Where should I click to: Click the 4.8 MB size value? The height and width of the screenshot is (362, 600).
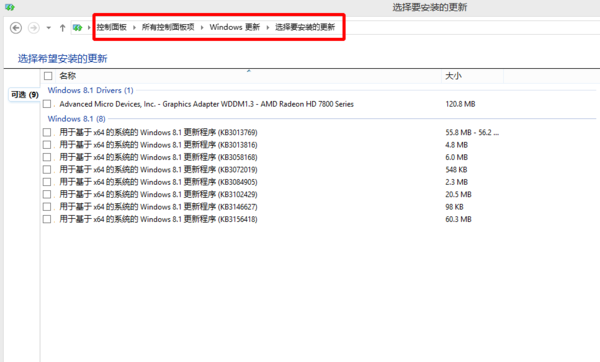pyautogui.click(x=457, y=145)
